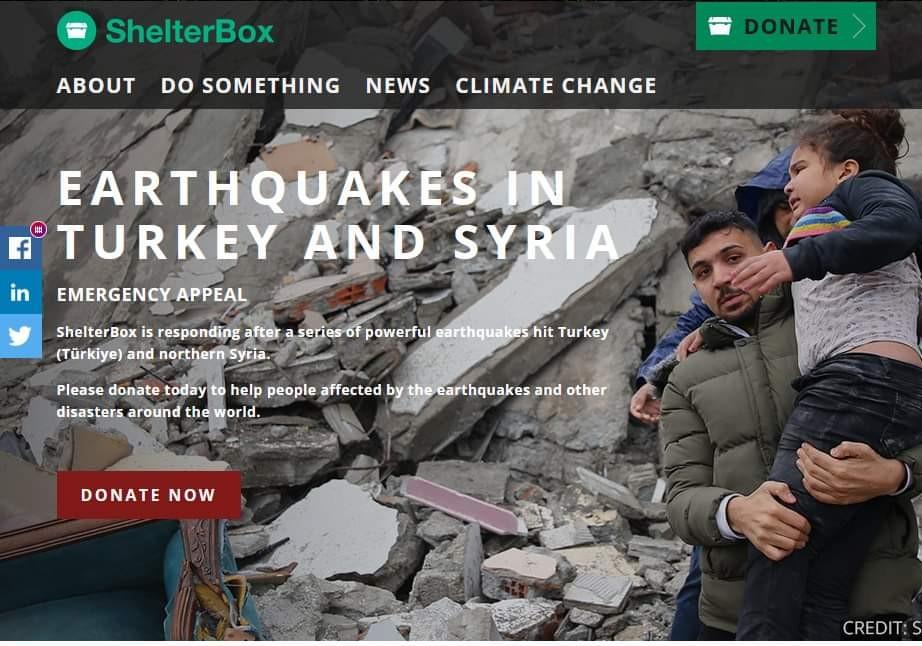This screenshot has width=922, height=646.
Task: Share the page via the LinkedIn icon
Action: (20, 292)
